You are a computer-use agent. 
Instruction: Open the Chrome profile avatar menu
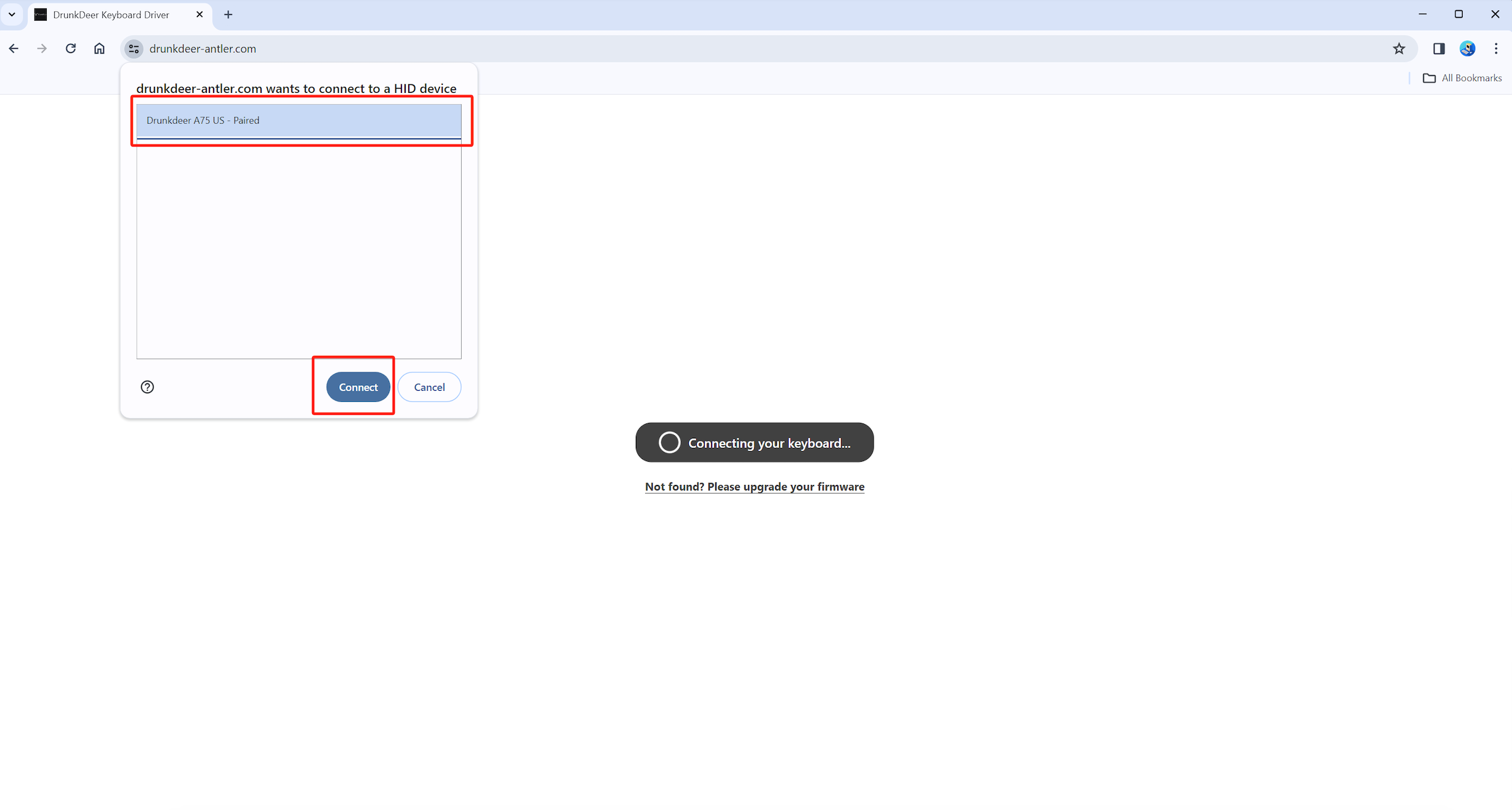click(x=1468, y=49)
